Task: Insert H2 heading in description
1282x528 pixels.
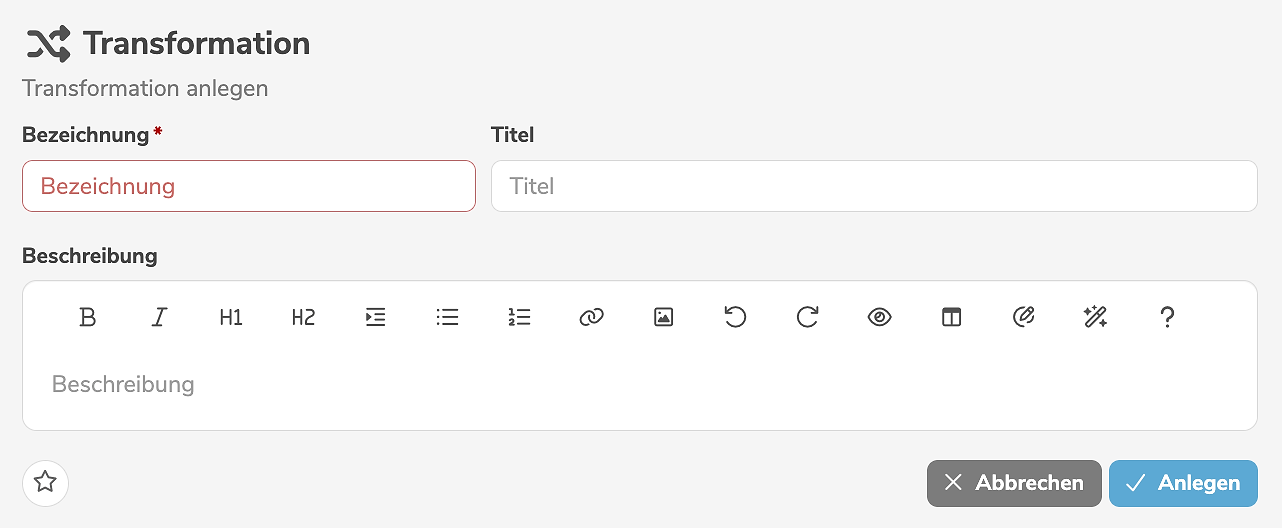Action: 303,318
